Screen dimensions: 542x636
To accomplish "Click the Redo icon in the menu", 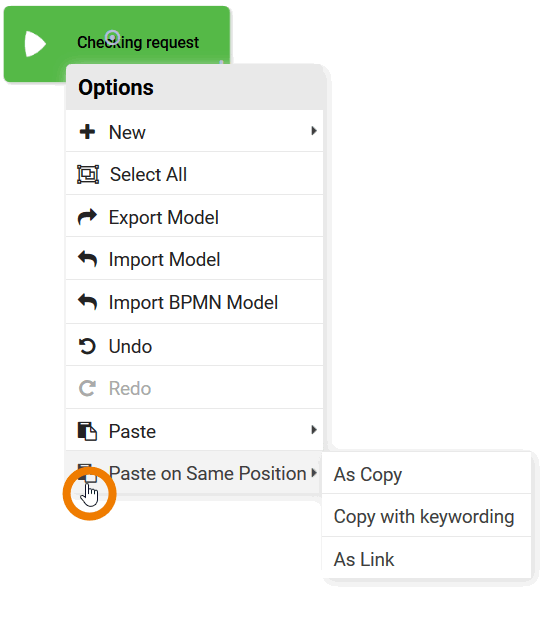I will tap(87, 389).
